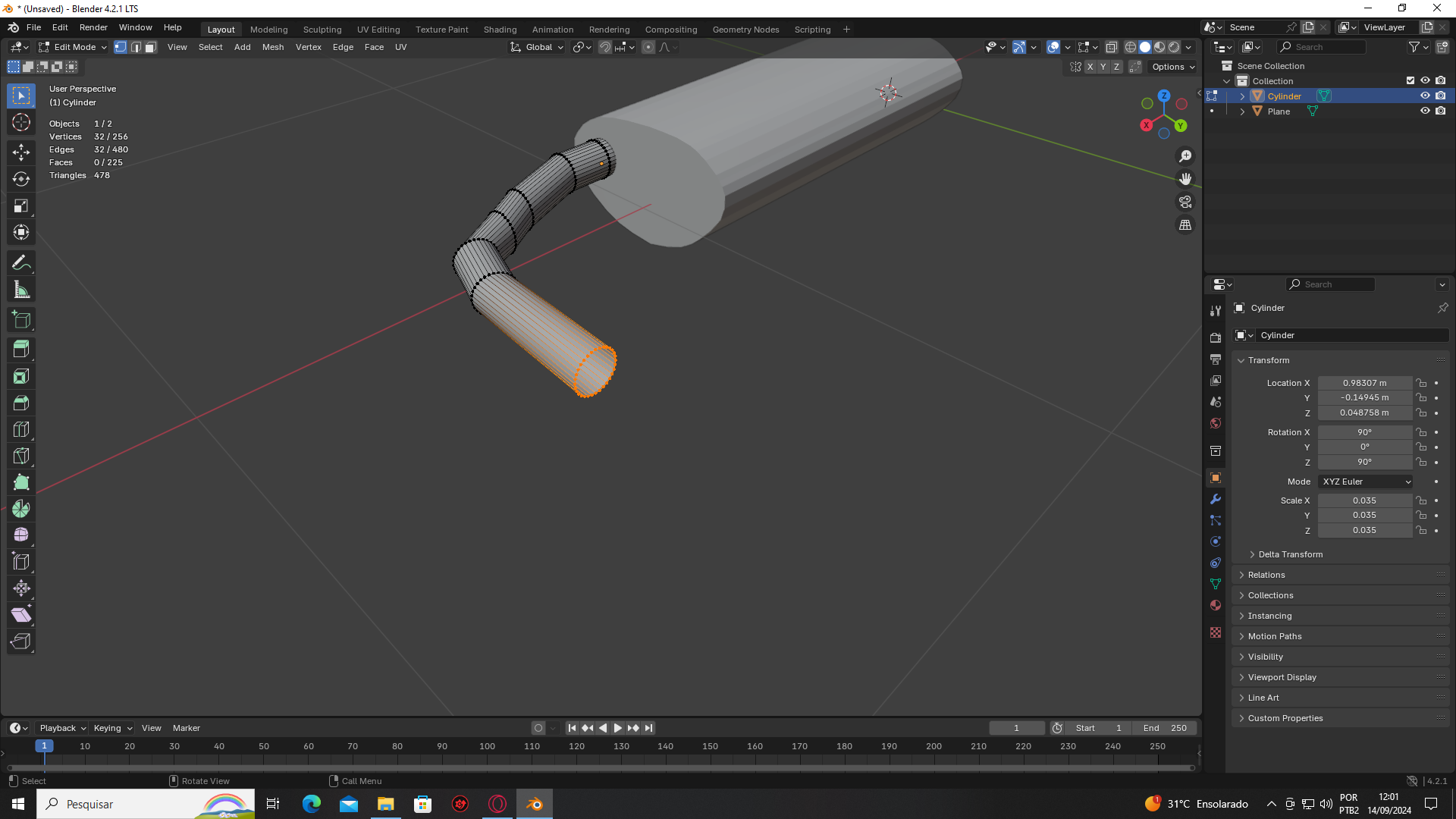Activate the Extrude Region tool
Screen dimensions: 1456x819
pos(21,349)
